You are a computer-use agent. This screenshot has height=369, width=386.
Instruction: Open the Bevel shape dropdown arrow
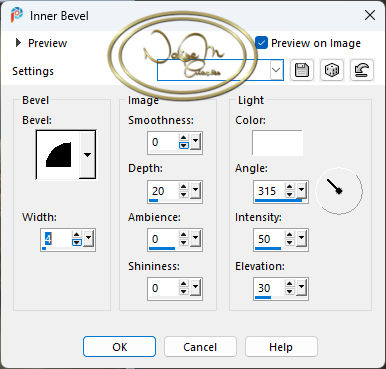coord(87,155)
